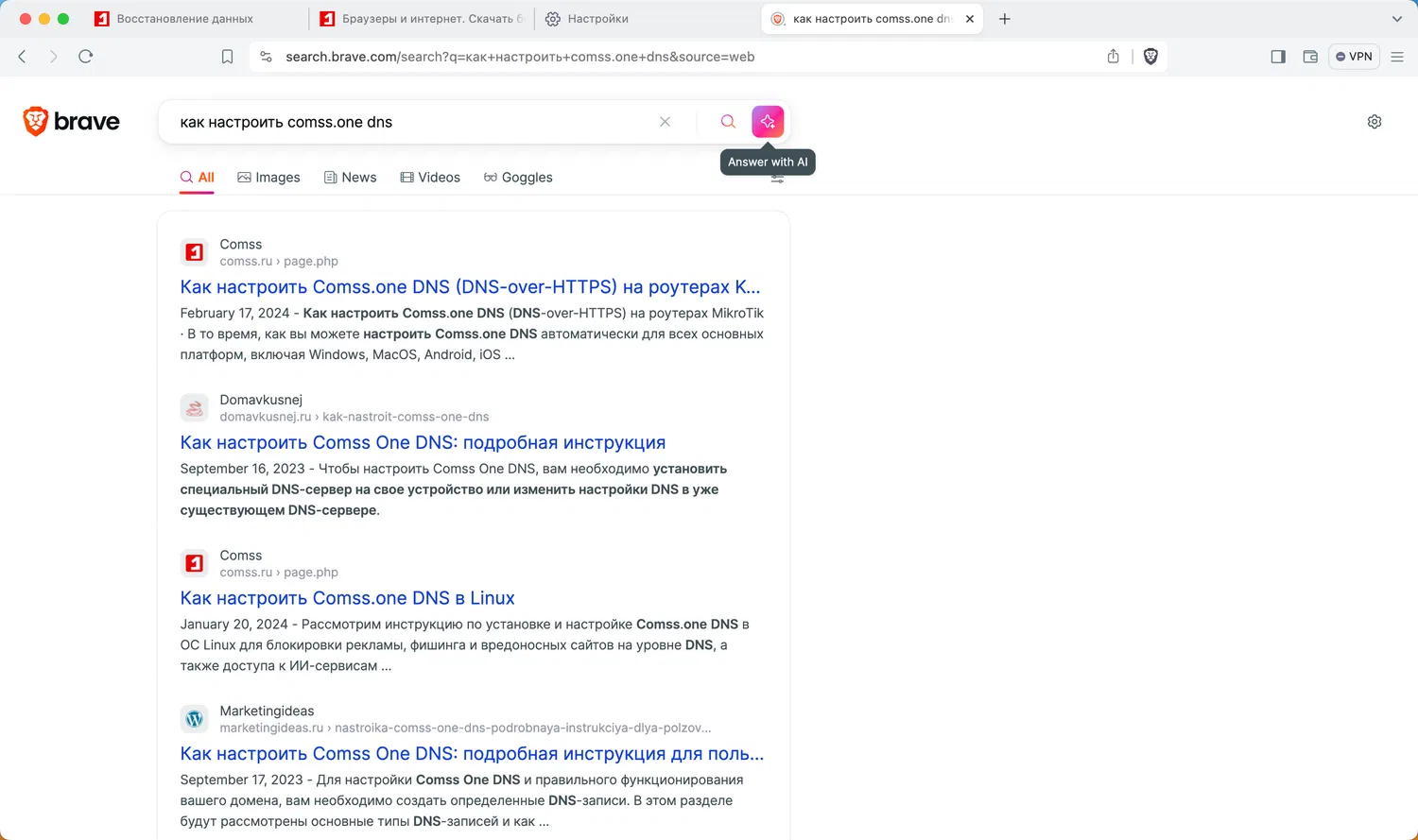Open search settings gear icon
The height and width of the screenshot is (840, 1418).
[1375, 122]
